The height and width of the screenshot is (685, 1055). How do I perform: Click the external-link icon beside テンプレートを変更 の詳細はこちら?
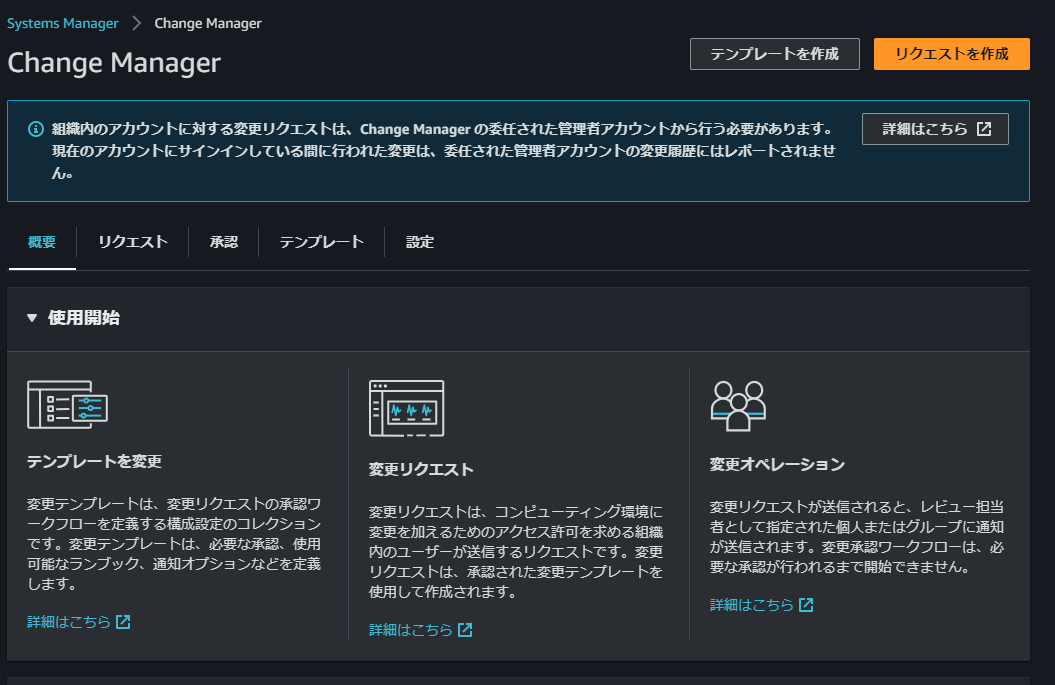[x=123, y=621]
